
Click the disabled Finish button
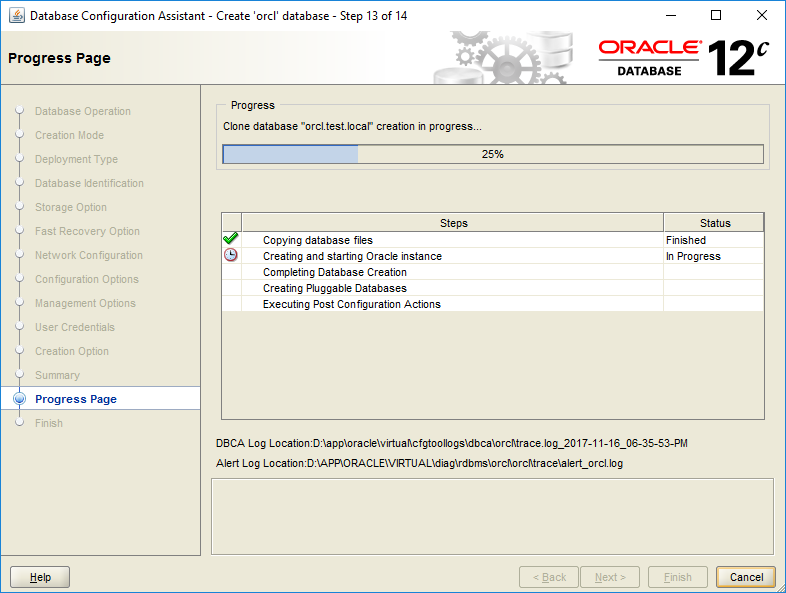678,577
